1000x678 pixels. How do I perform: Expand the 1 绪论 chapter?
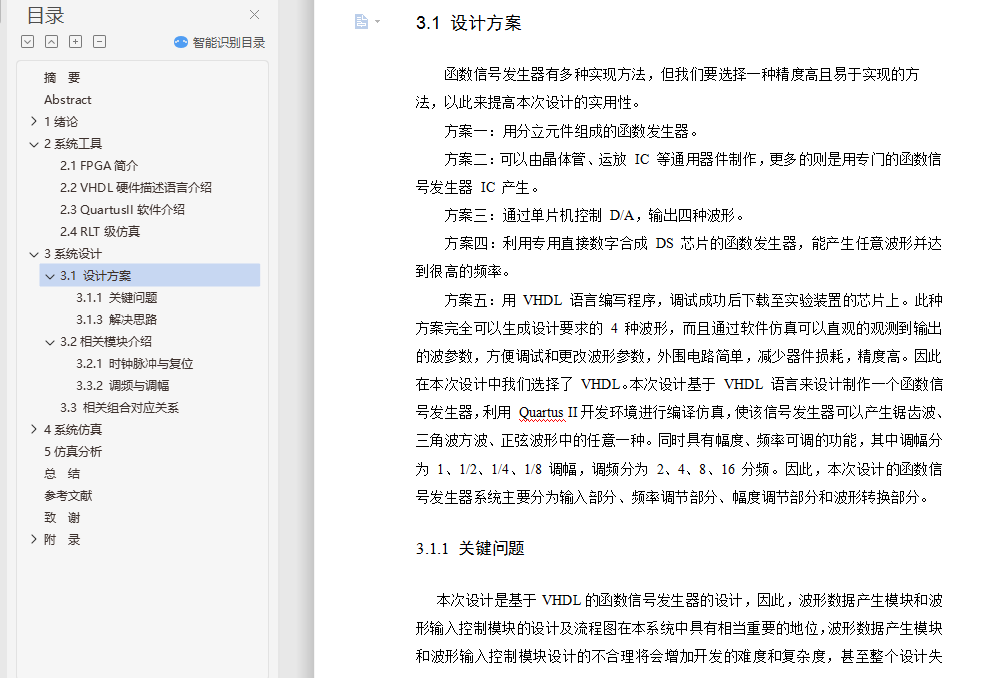tap(34, 121)
